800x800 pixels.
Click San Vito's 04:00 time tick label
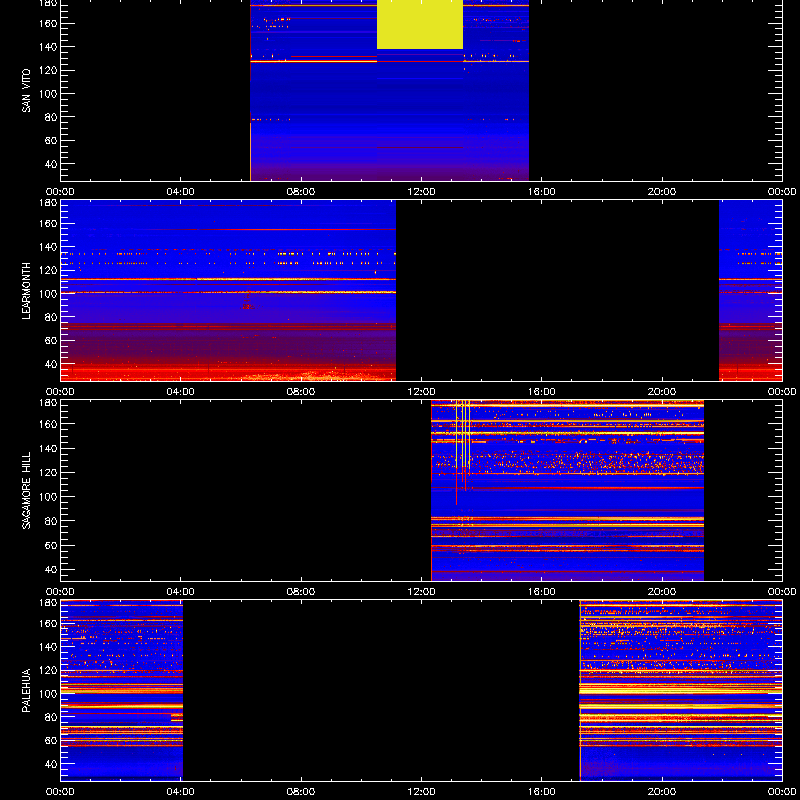[181, 192]
